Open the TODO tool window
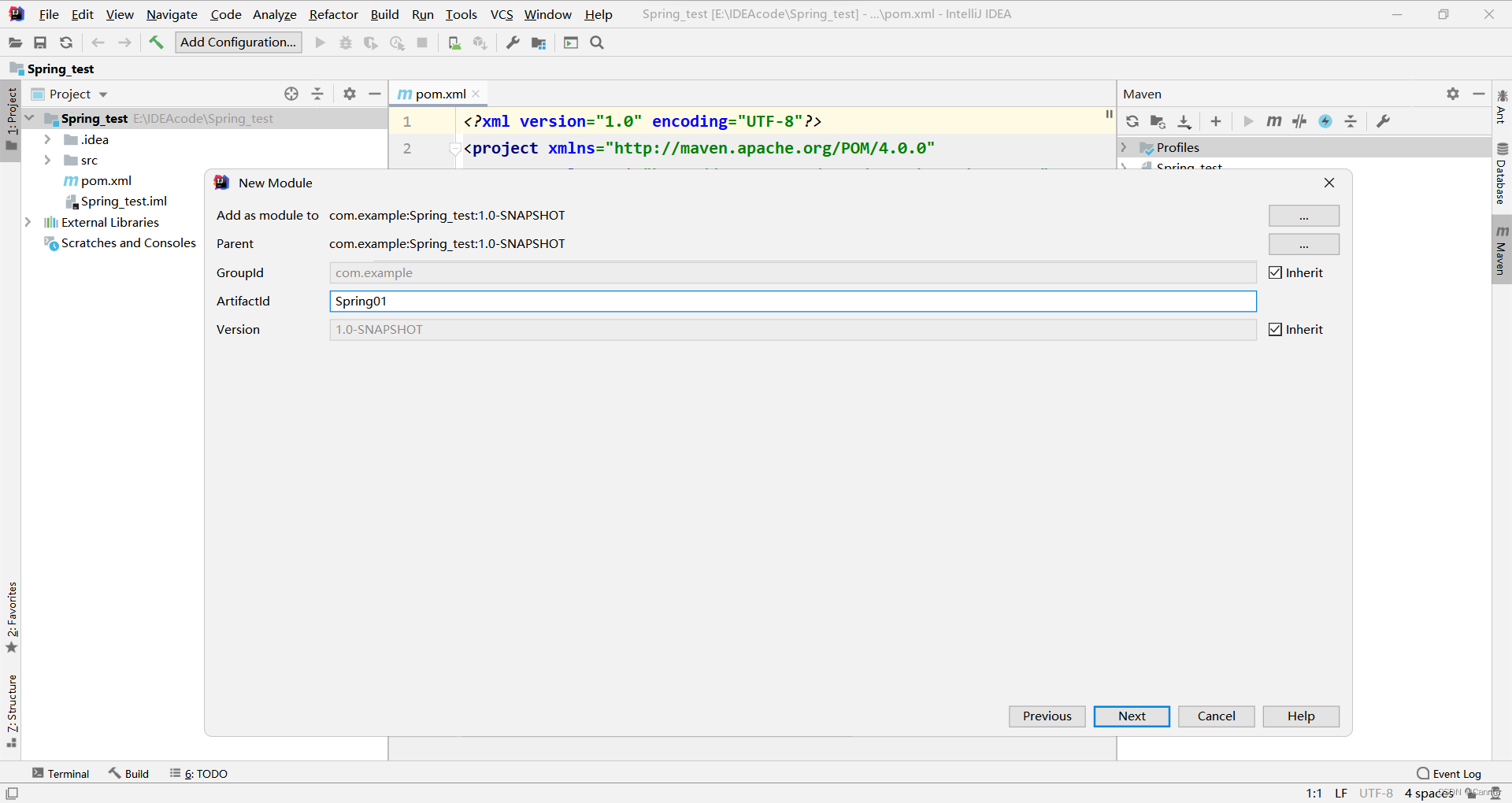The height and width of the screenshot is (803, 1512). (199, 774)
